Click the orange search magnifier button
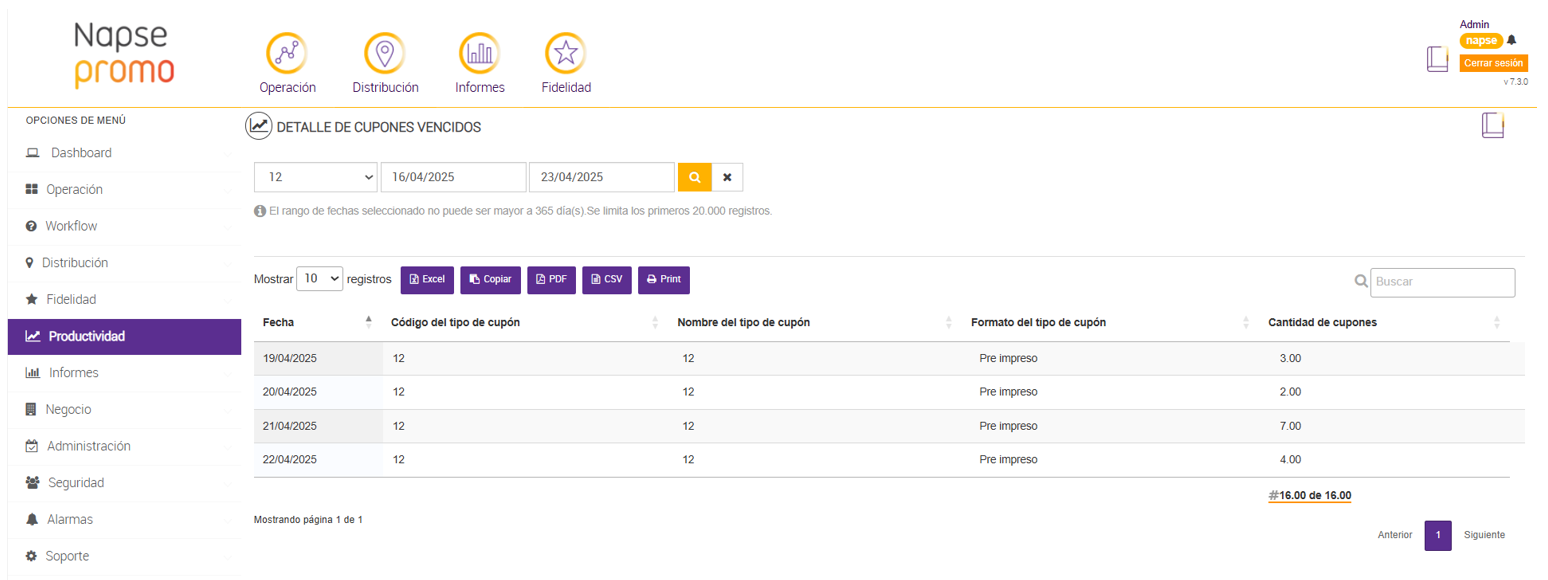1548x580 pixels. pyautogui.click(x=694, y=177)
